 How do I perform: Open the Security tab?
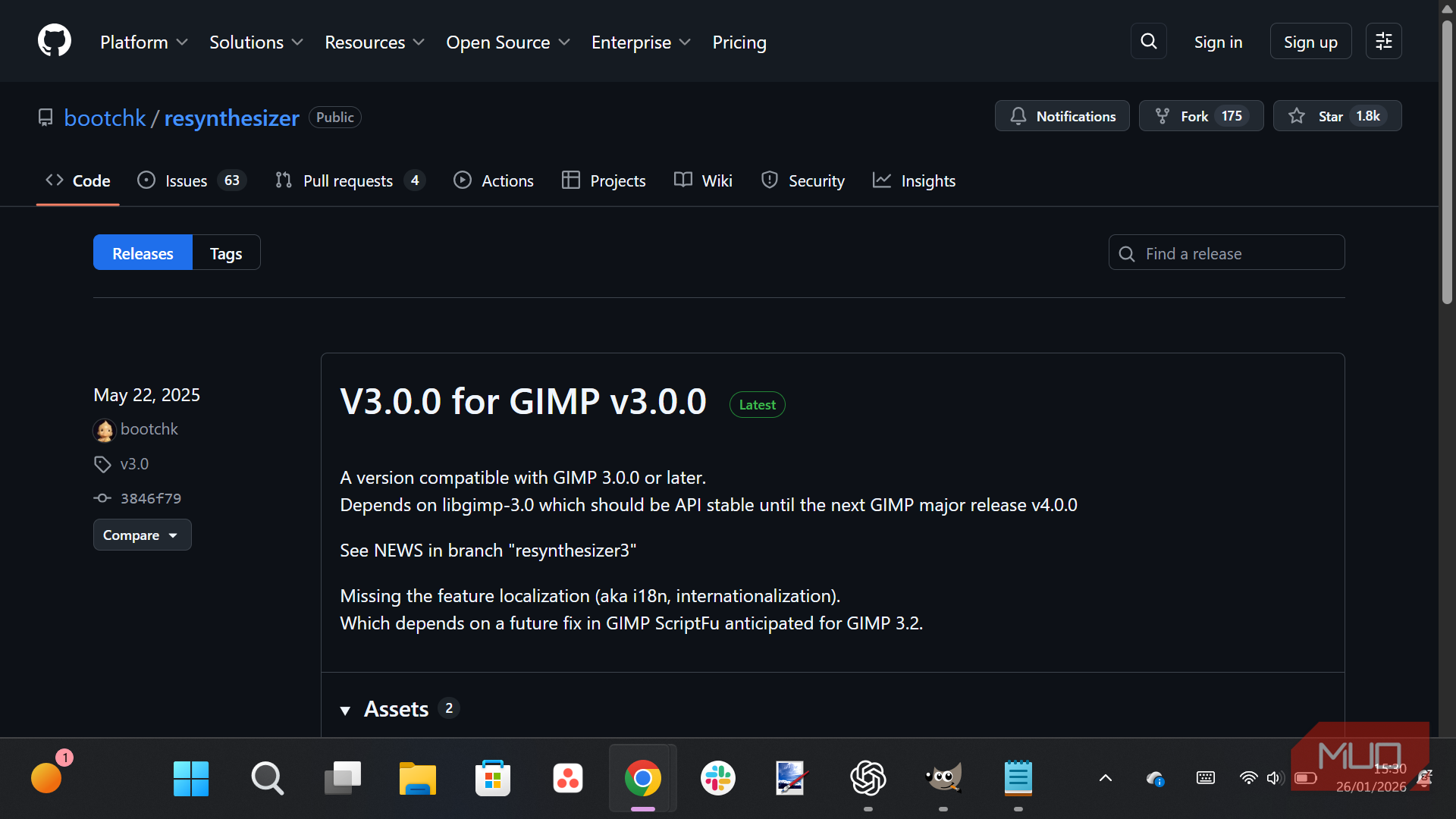point(802,180)
